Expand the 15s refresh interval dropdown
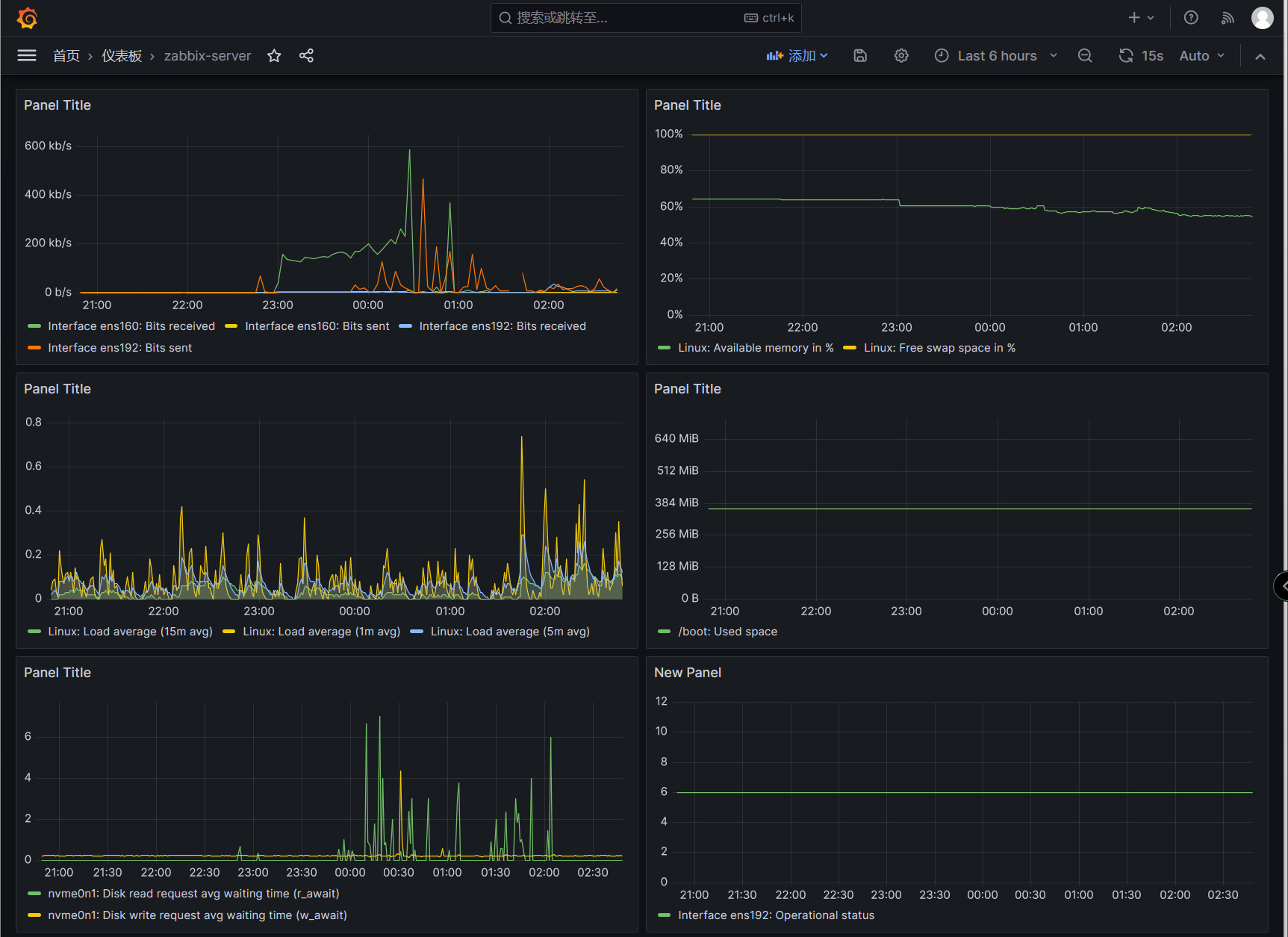 [1202, 56]
